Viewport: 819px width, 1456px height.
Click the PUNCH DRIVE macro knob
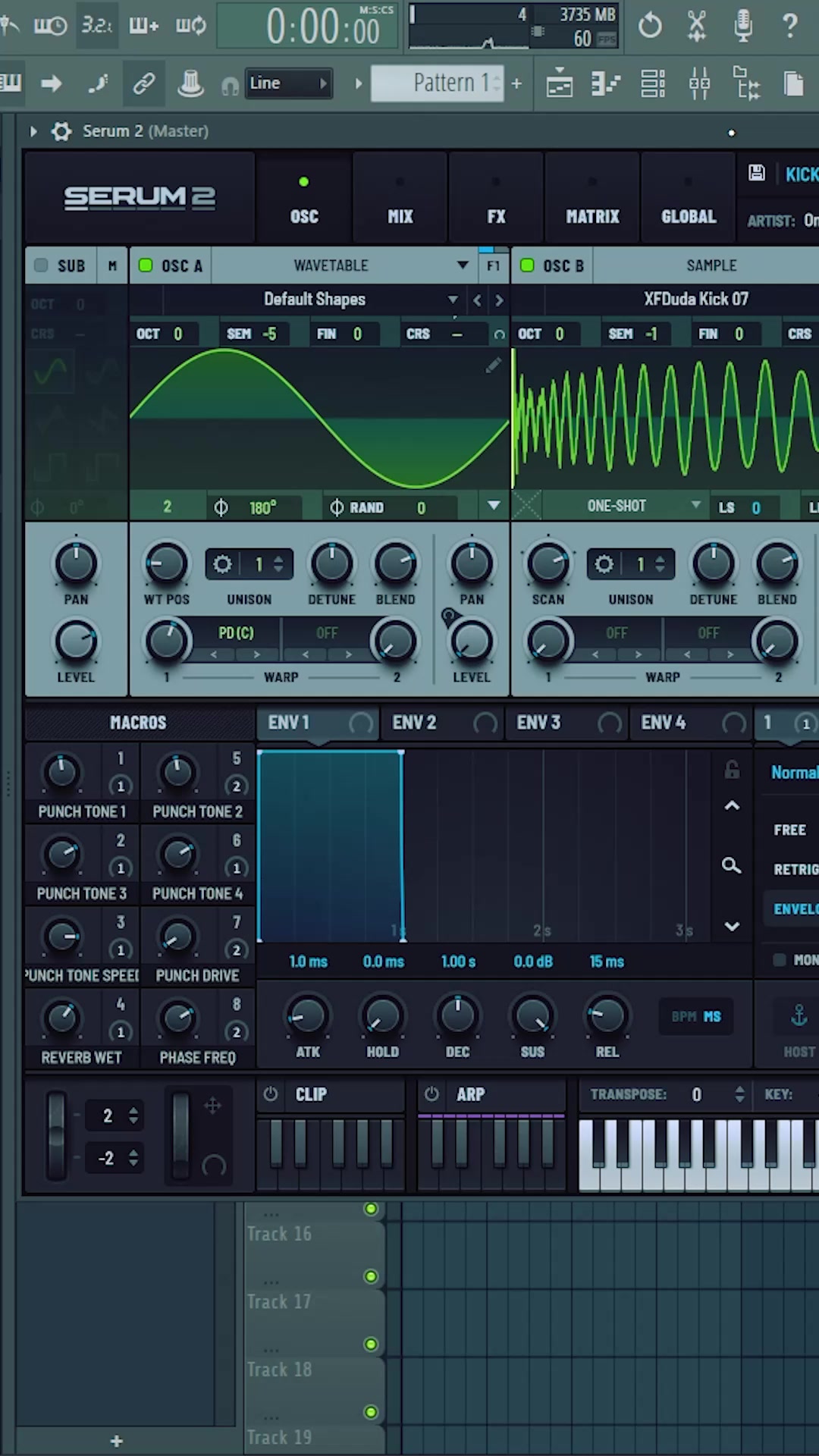point(177,937)
